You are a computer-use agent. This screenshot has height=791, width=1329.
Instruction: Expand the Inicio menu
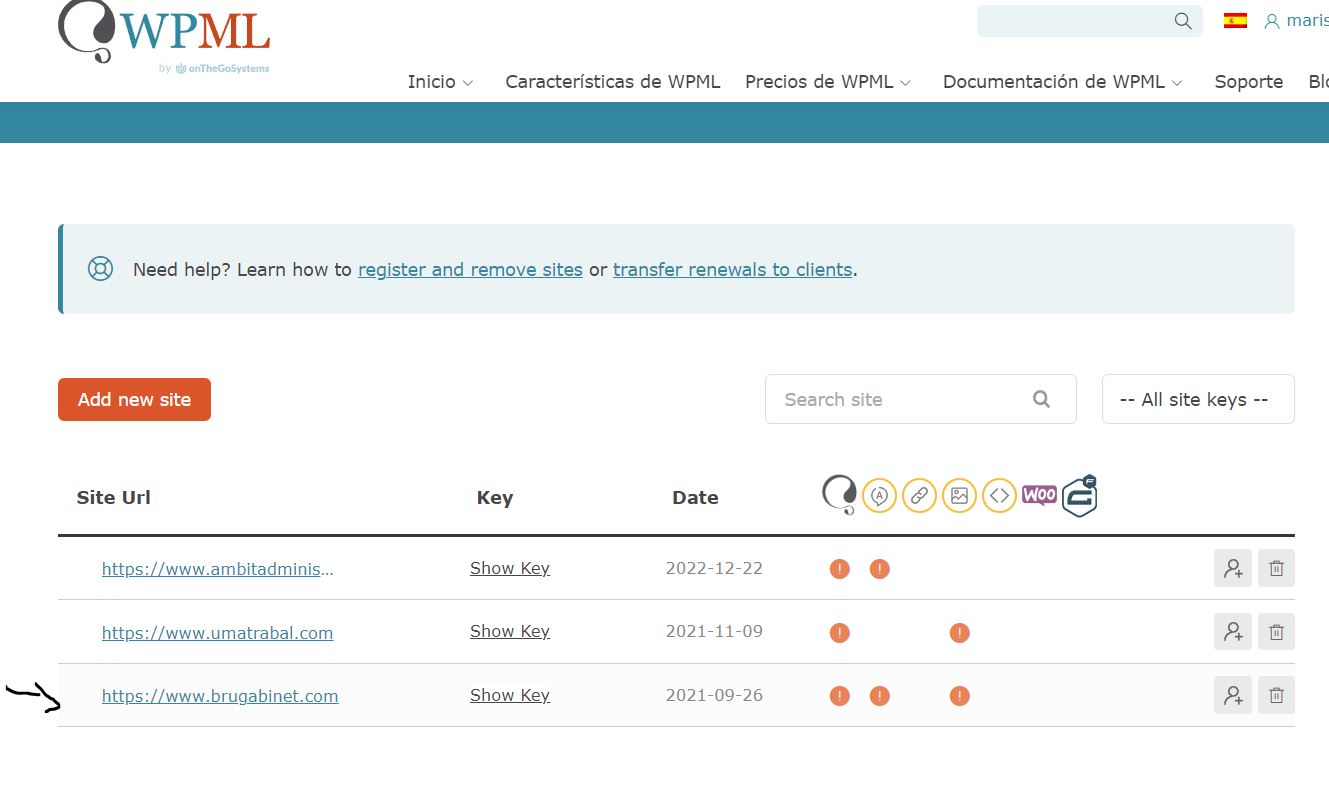coord(440,82)
